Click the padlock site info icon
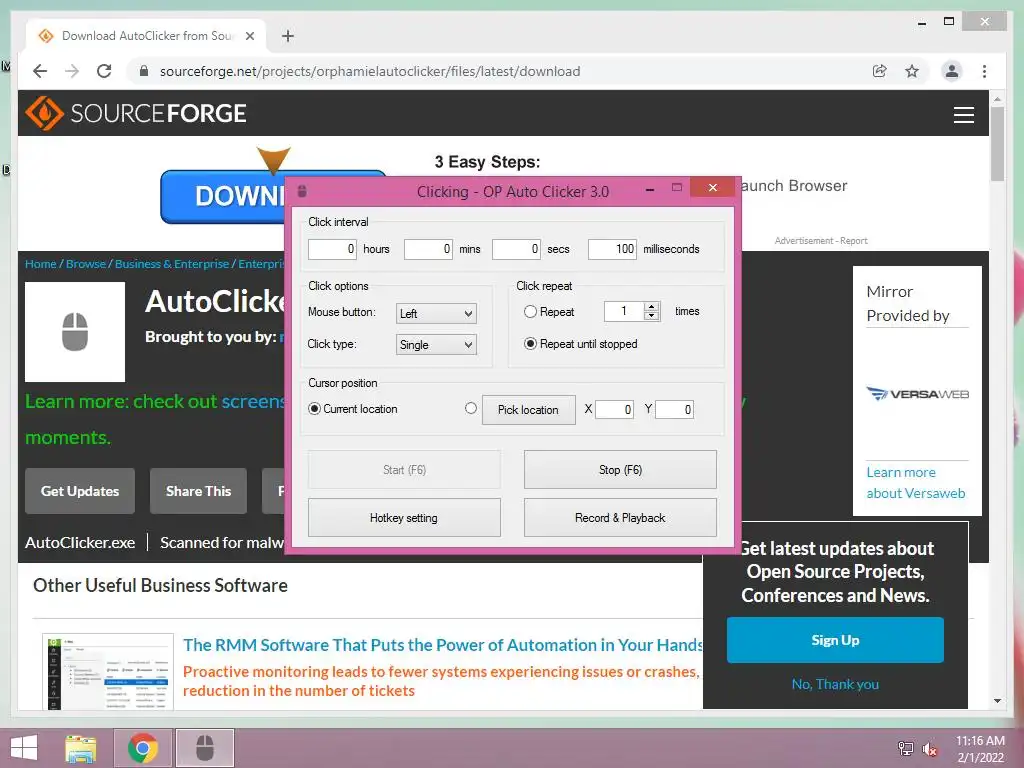This screenshot has height=768, width=1024. (x=144, y=71)
